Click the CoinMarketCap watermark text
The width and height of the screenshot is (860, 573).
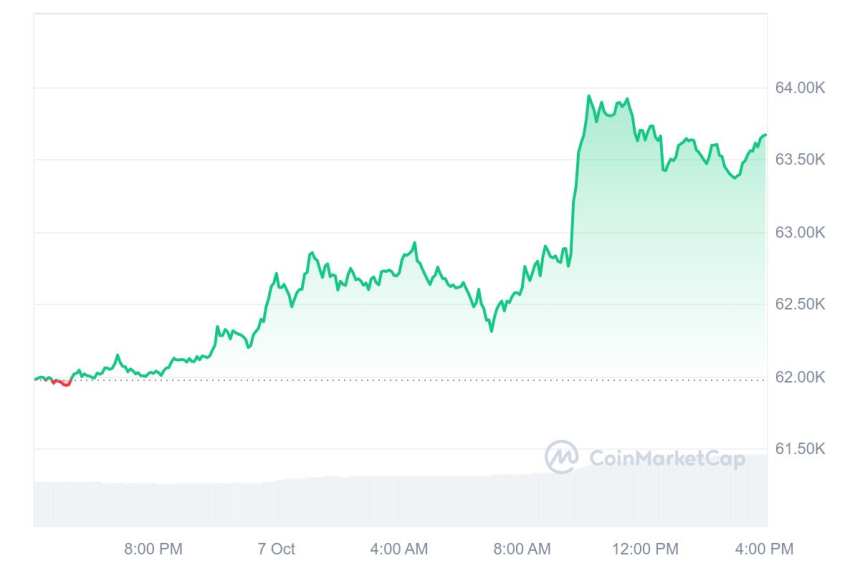point(667,459)
